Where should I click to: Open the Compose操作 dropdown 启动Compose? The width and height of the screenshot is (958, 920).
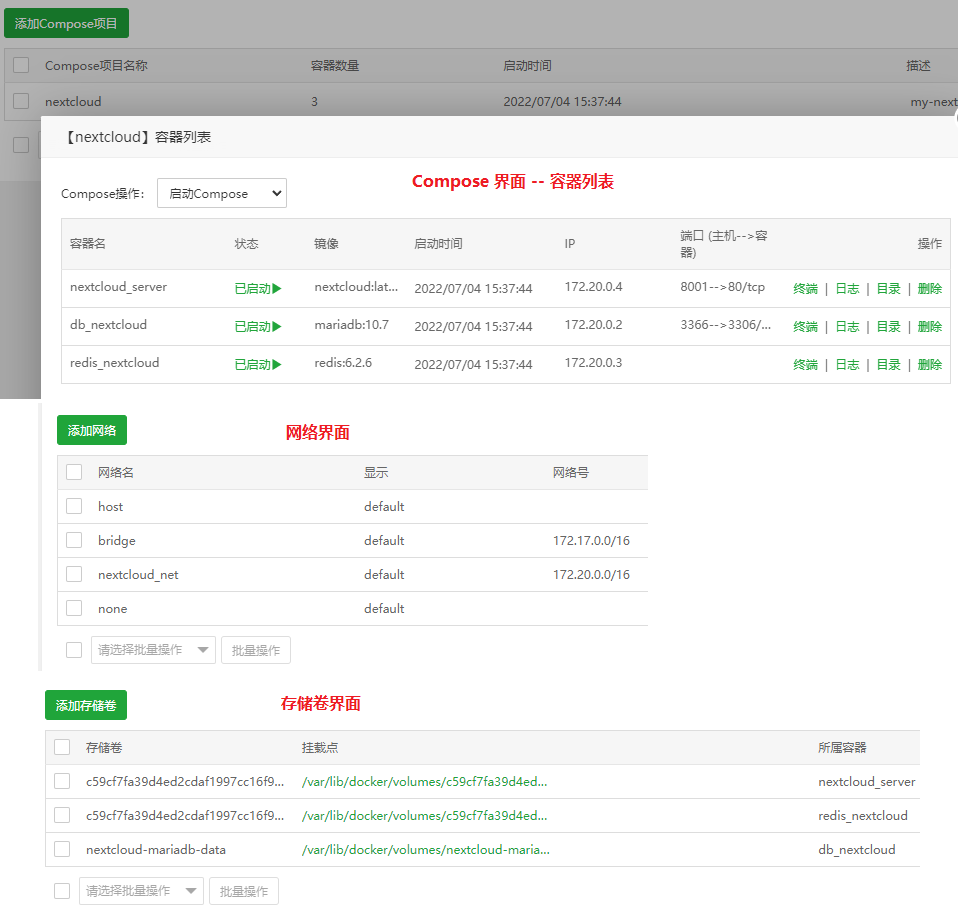pos(222,193)
